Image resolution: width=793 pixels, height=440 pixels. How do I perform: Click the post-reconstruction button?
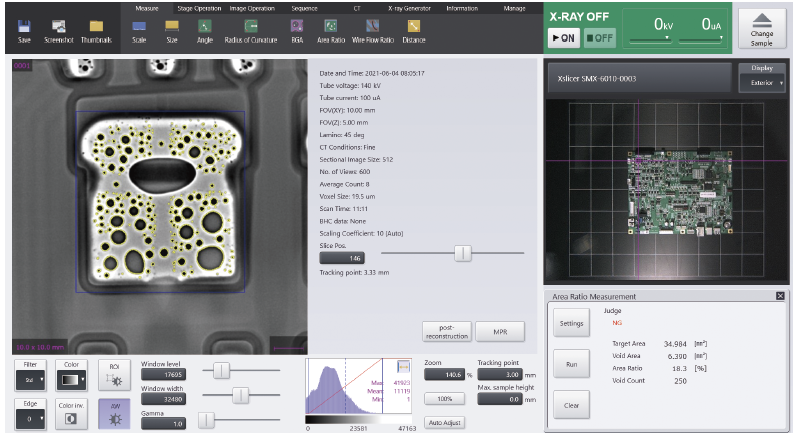pyautogui.click(x=447, y=332)
